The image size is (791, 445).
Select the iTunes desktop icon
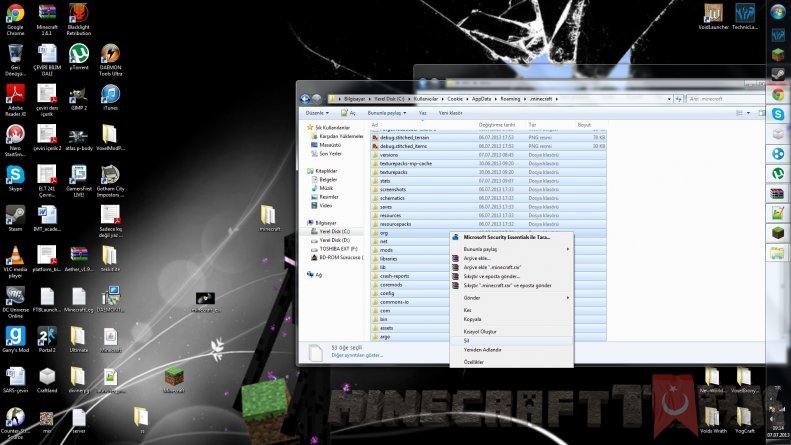click(x=110, y=97)
